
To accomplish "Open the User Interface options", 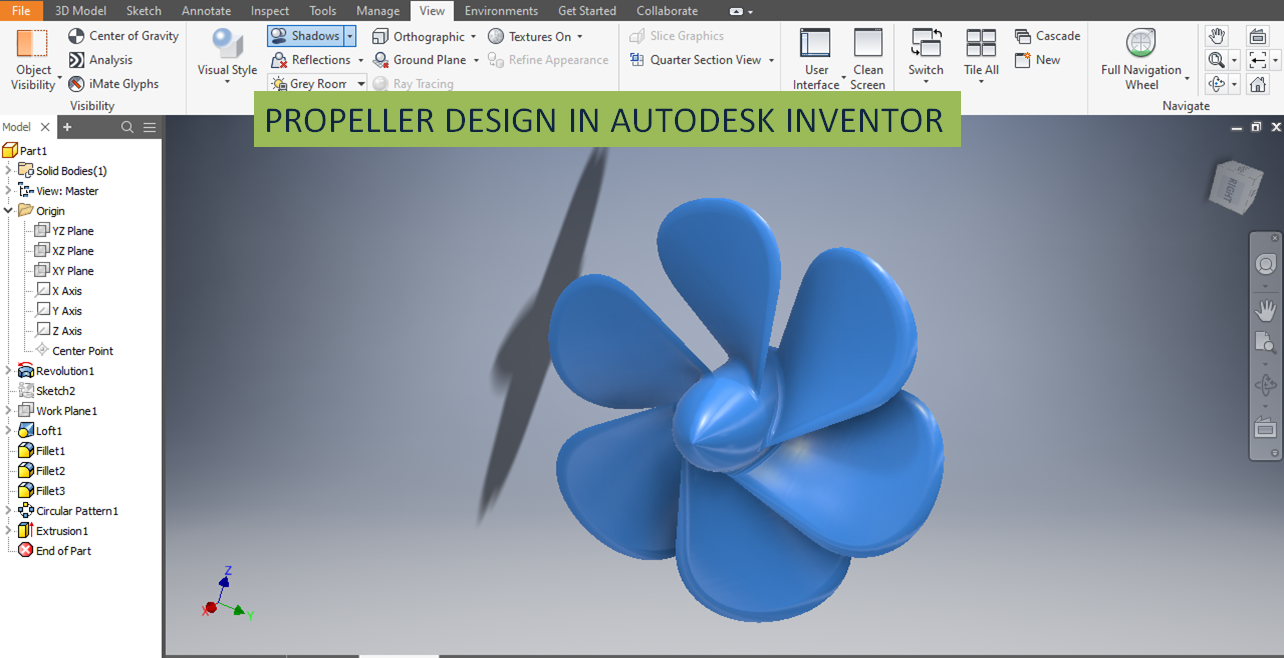I will point(816,59).
